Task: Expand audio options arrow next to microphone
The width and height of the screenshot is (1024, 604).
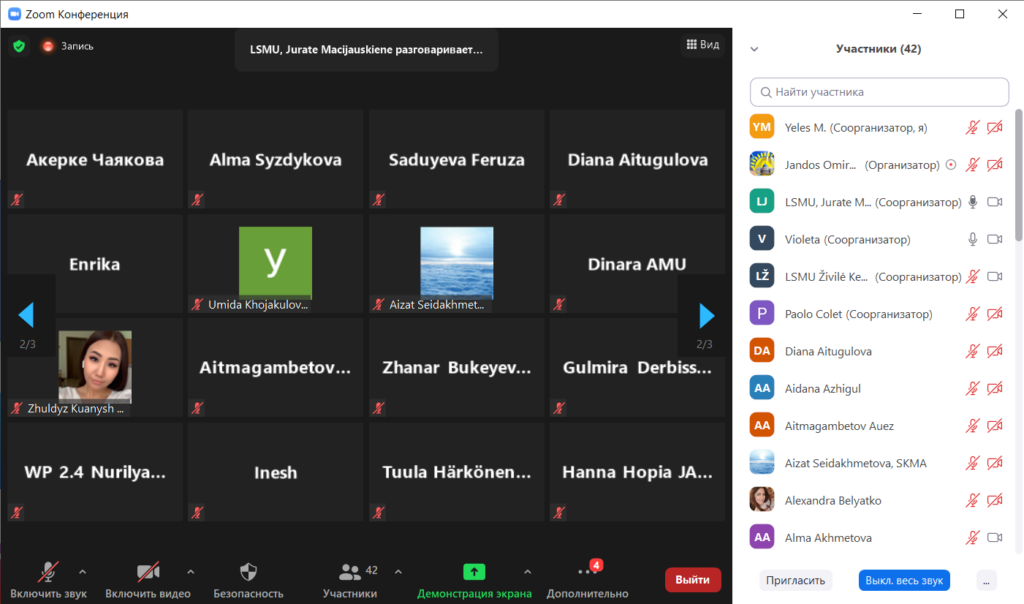Action: click(82, 572)
